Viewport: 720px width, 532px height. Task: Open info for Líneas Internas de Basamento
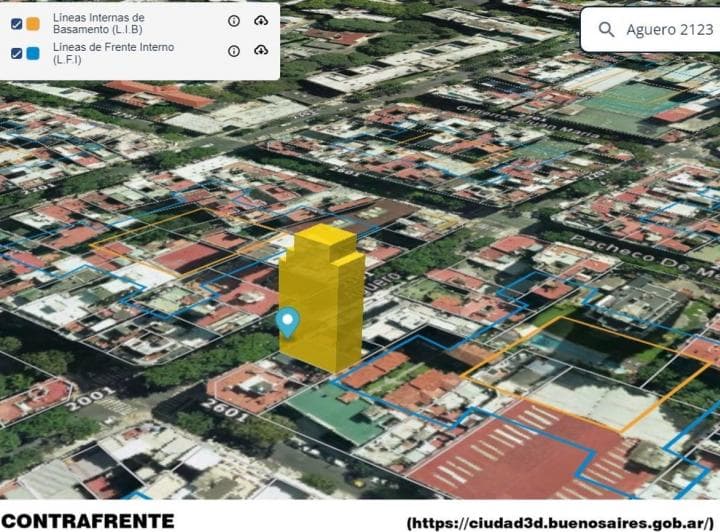(234, 21)
